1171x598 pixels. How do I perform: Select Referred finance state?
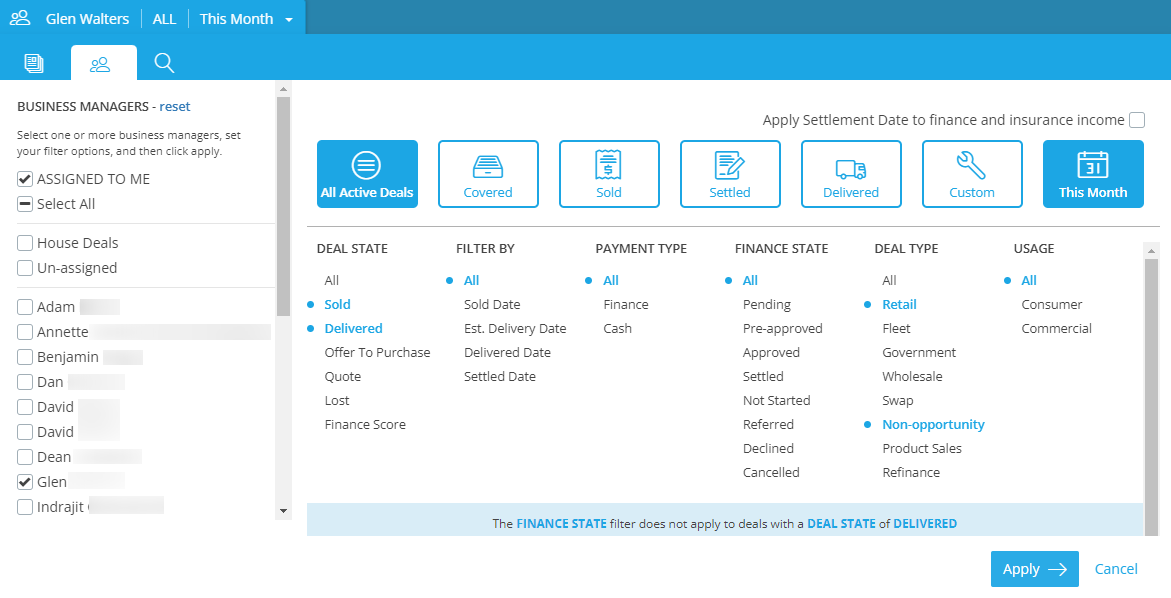[768, 424]
